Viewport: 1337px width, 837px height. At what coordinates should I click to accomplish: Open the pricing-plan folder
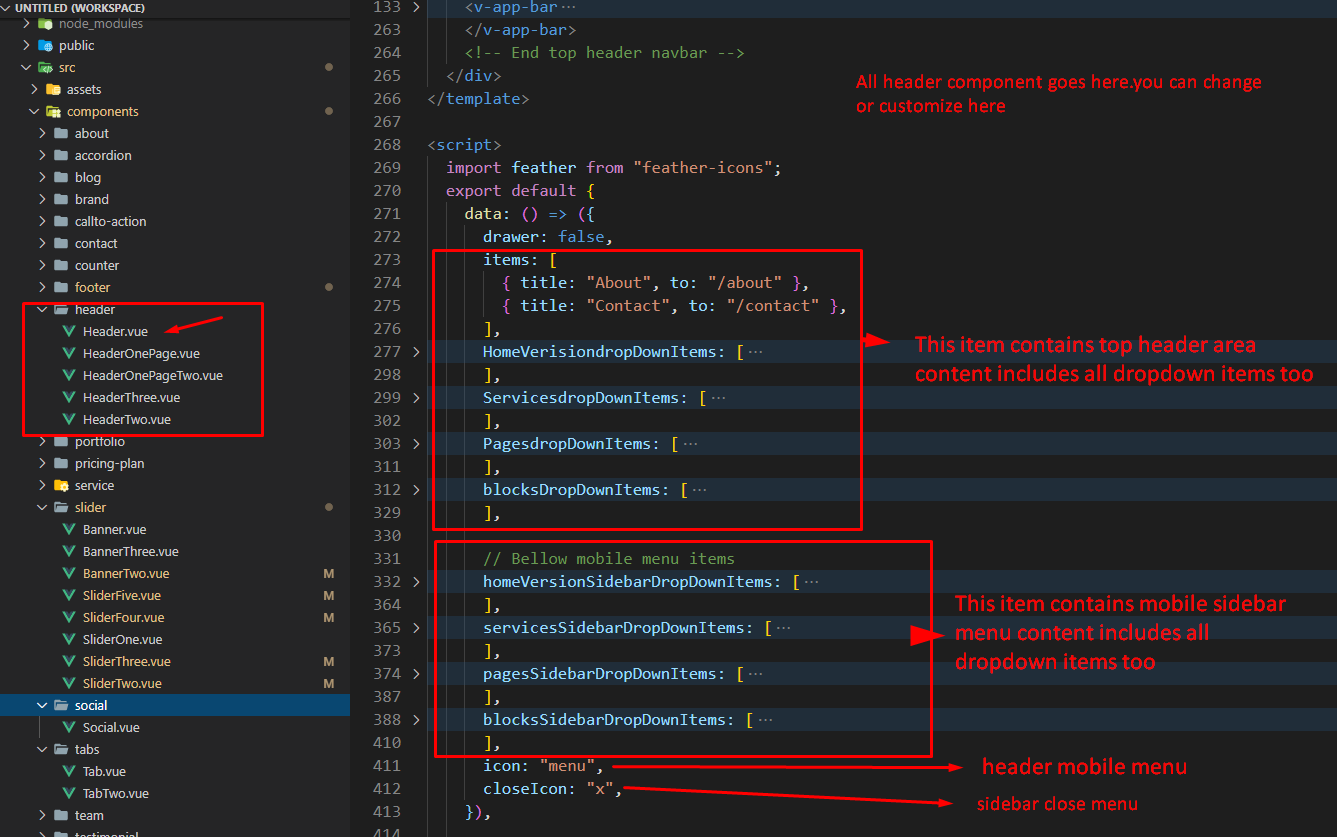[109, 463]
